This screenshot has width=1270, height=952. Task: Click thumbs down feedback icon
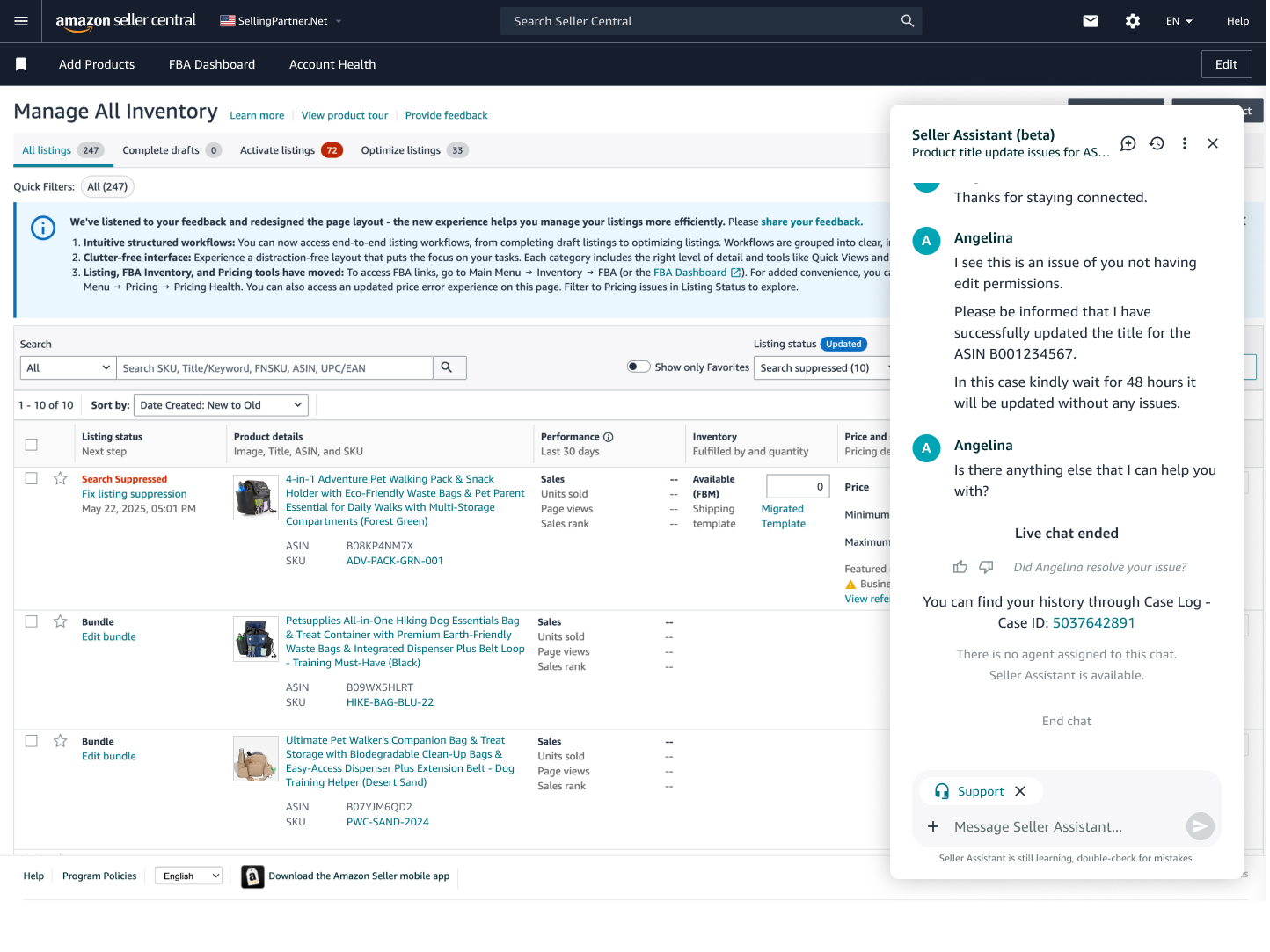click(986, 567)
